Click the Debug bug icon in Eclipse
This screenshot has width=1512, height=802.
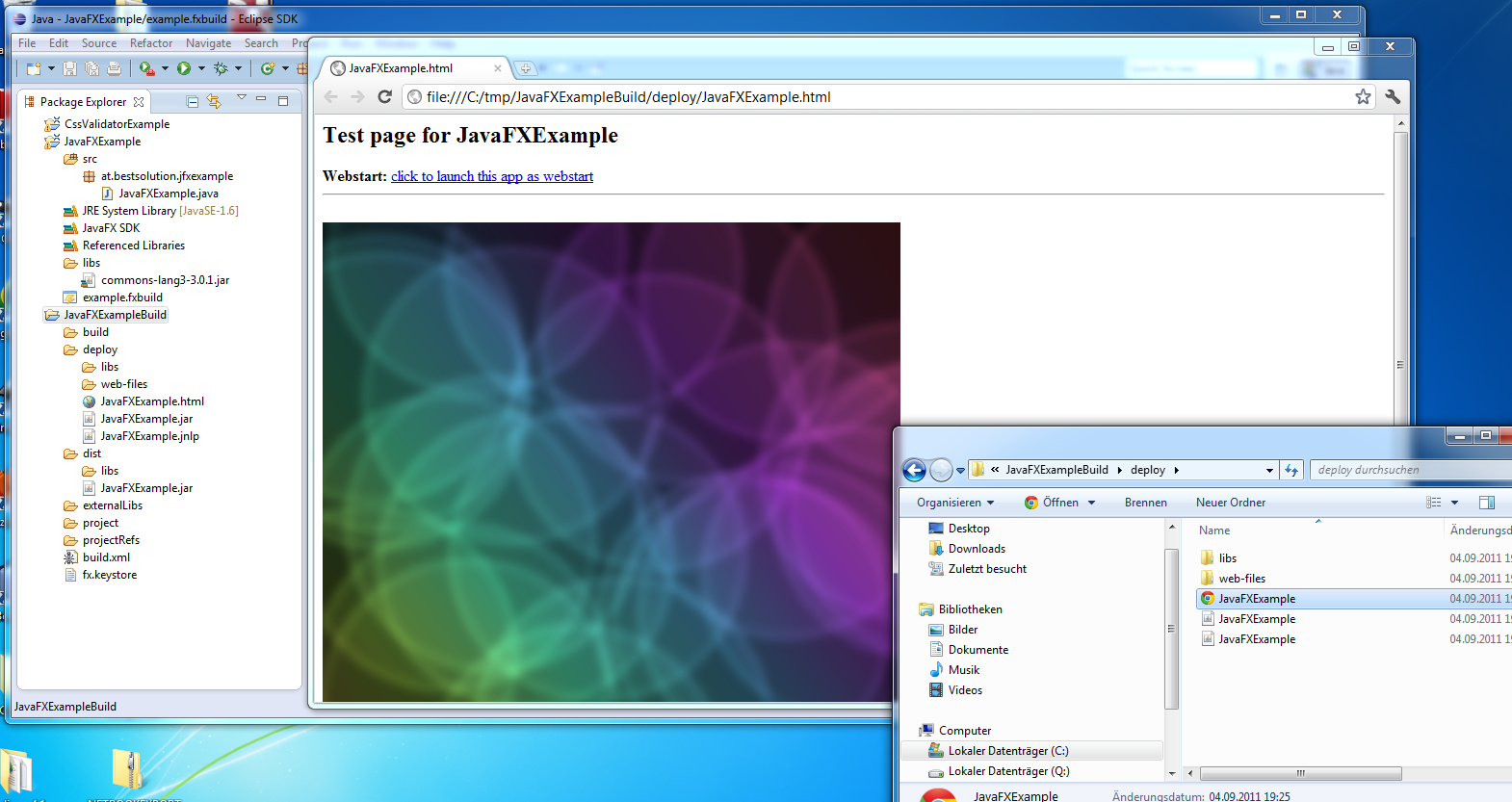tap(221, 68)
